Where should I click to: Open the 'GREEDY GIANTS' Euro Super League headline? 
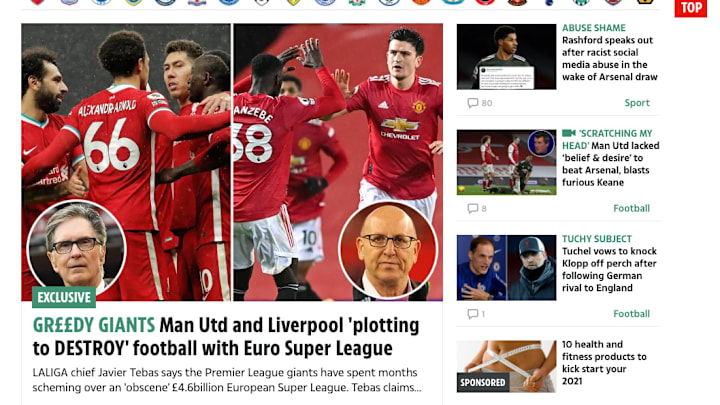point(226,337)
